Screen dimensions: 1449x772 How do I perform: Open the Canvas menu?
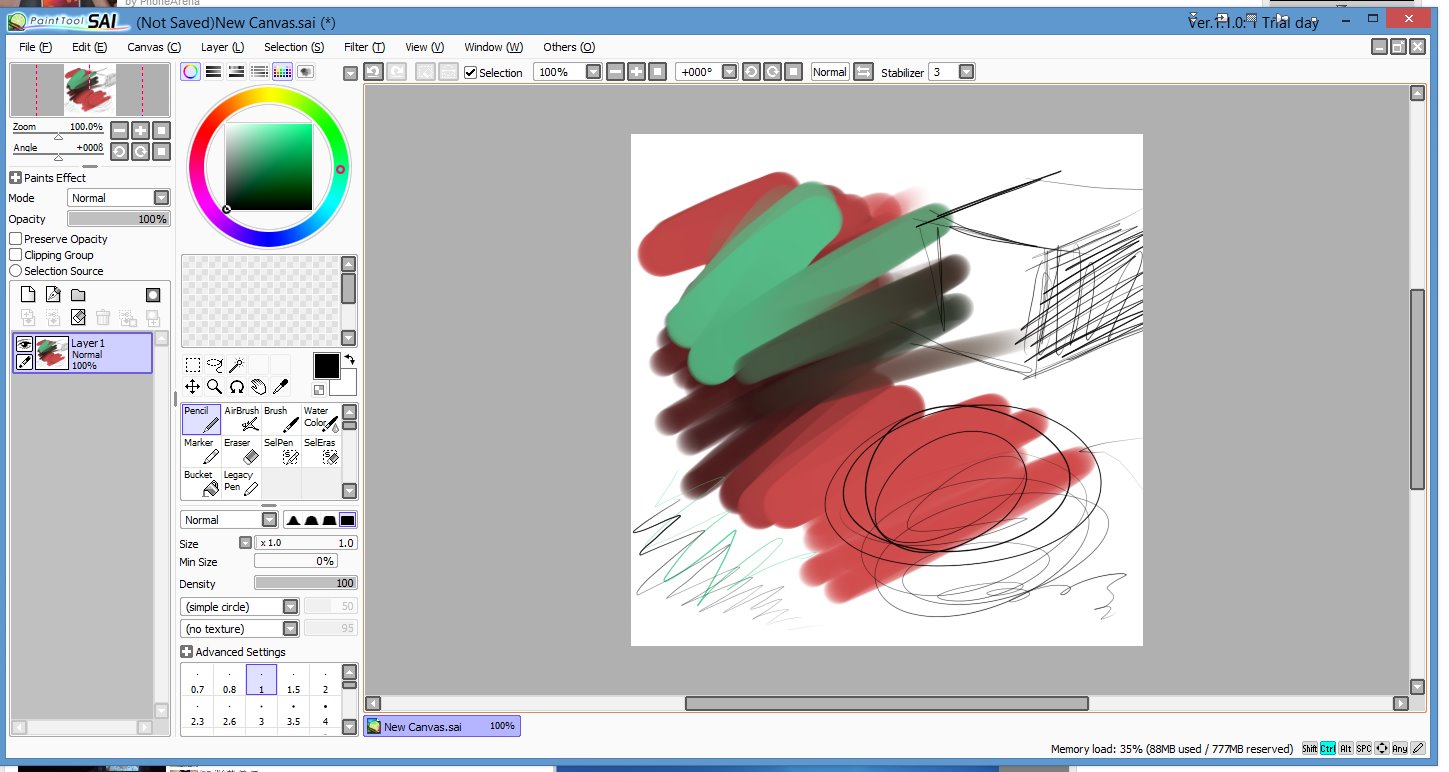click(x=154, y=47)
